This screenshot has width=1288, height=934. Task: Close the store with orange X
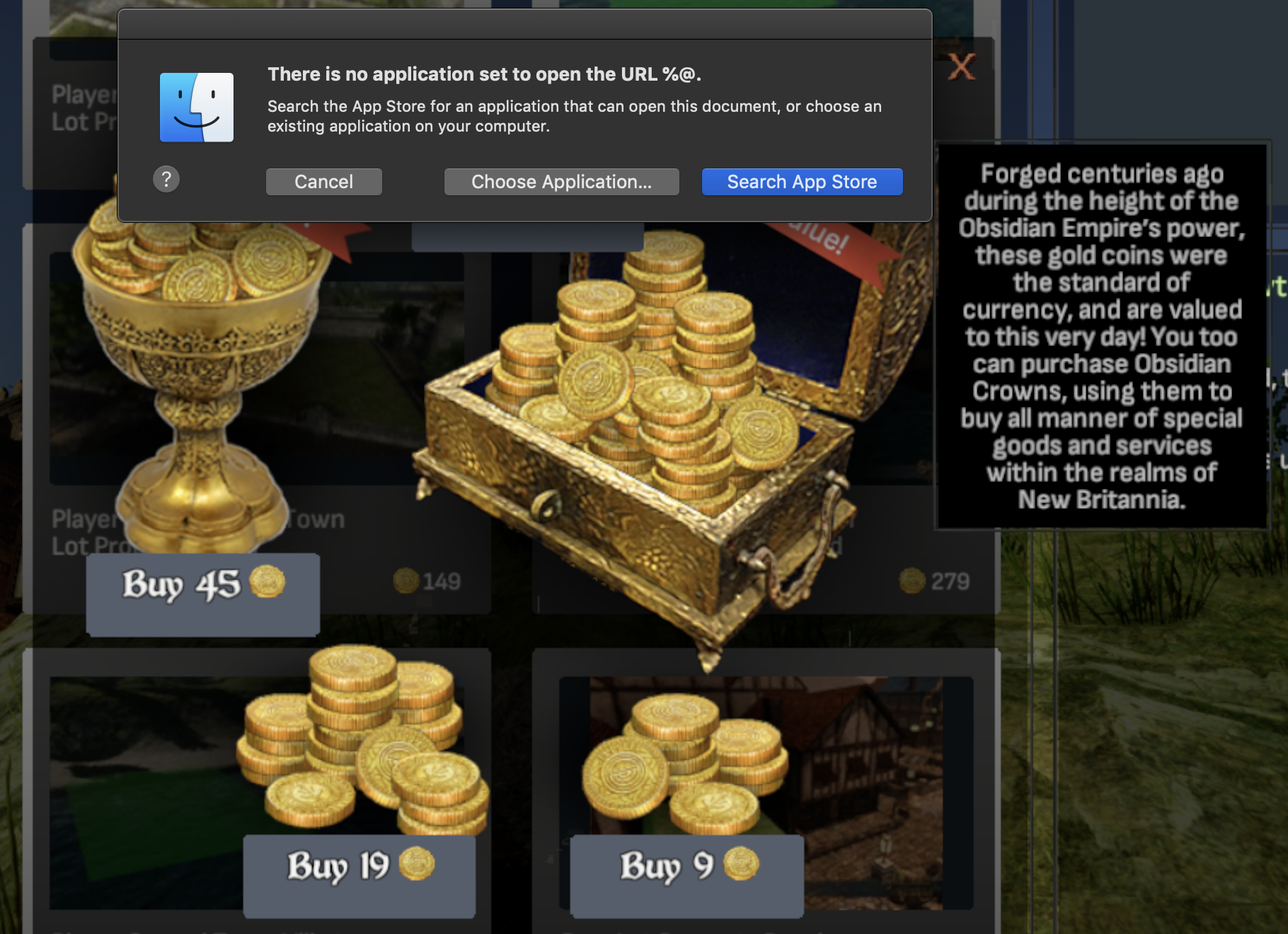(962, 67)
